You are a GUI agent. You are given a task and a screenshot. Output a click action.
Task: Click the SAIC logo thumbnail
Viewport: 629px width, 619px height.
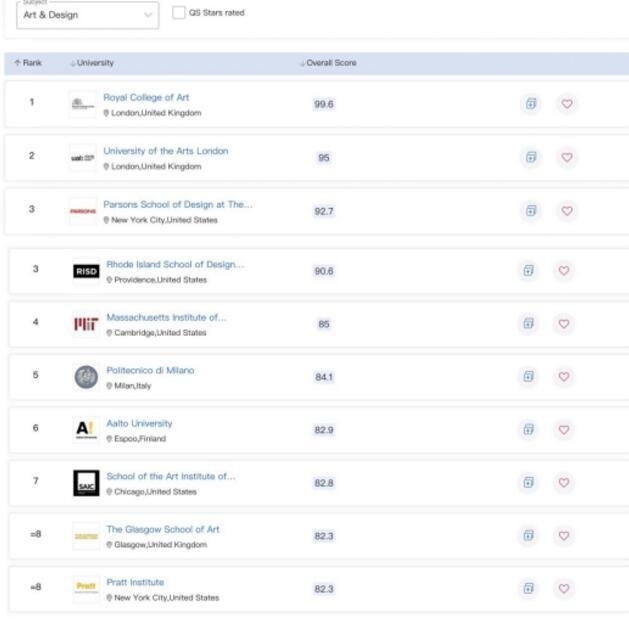tap(86, 483)
